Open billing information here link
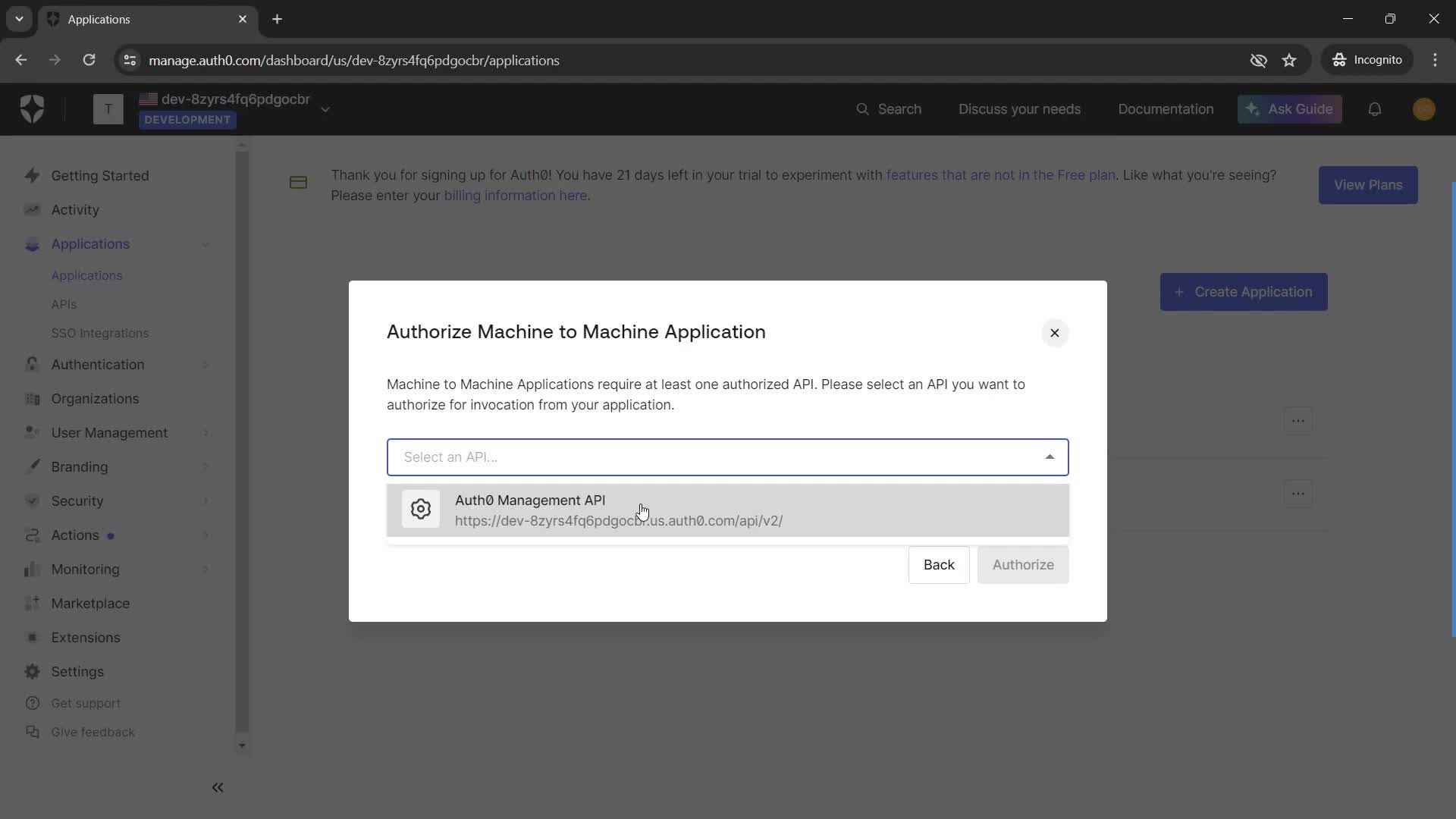The width and height of the screenshot is (1456, 819). point(516,196)
